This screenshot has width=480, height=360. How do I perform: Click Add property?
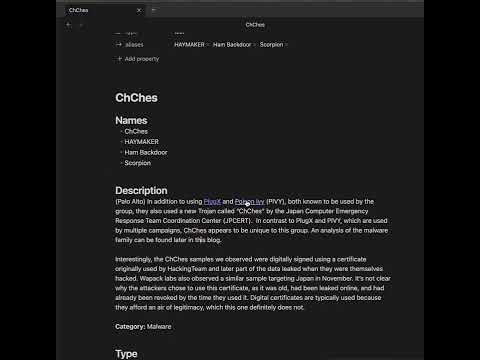point(138,59)
